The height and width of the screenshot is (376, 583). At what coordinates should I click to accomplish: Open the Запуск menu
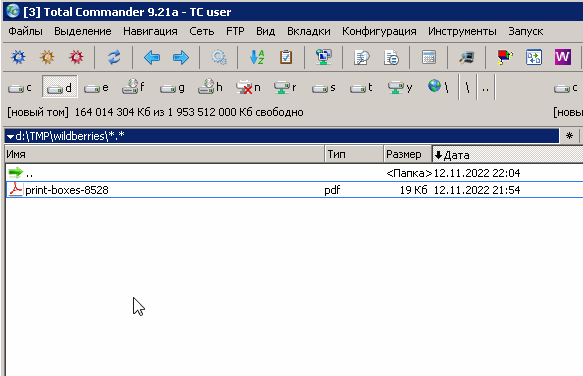tap(526, 31)
